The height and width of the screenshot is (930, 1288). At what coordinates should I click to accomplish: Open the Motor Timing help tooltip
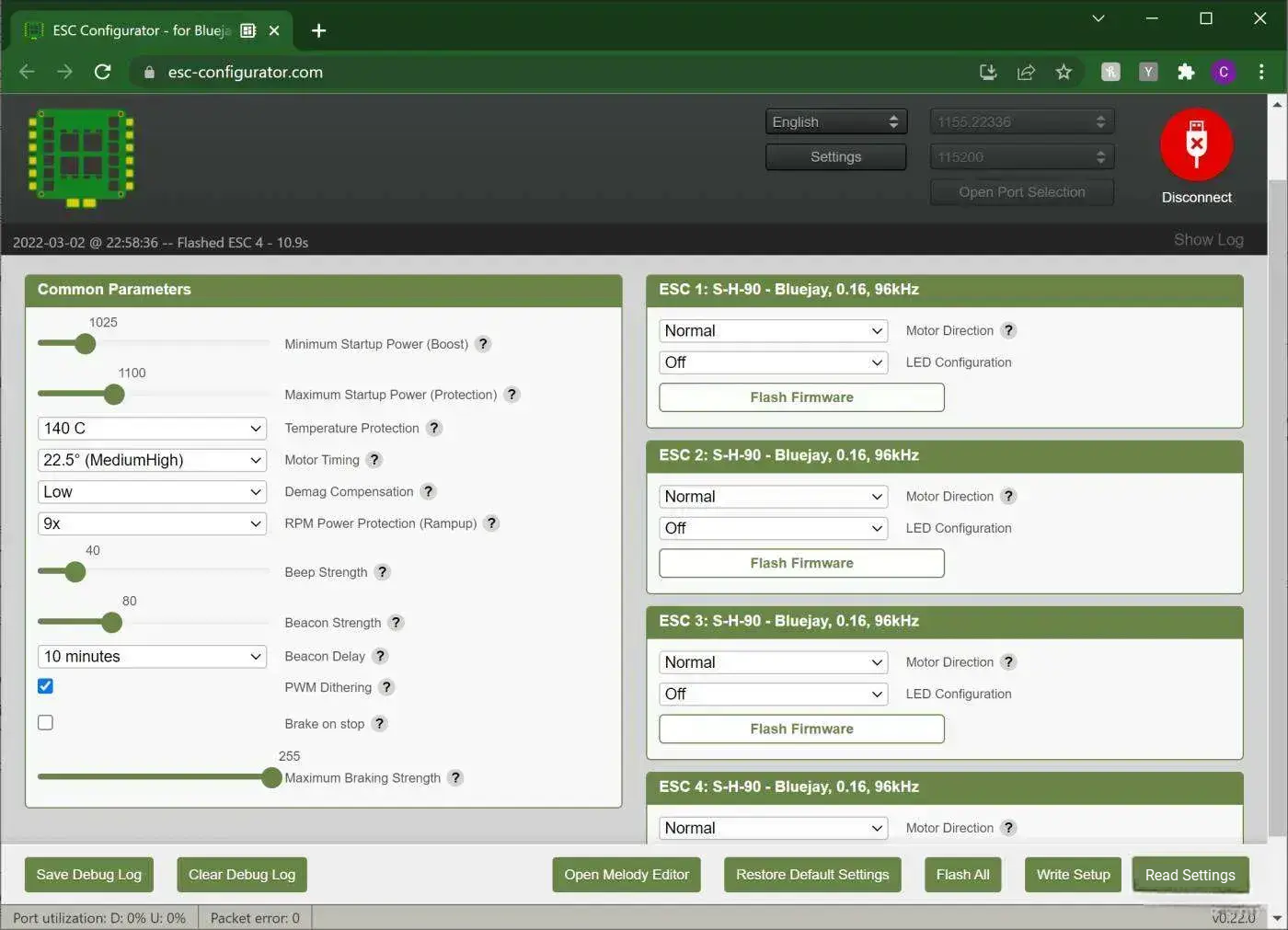pos(374,460)
